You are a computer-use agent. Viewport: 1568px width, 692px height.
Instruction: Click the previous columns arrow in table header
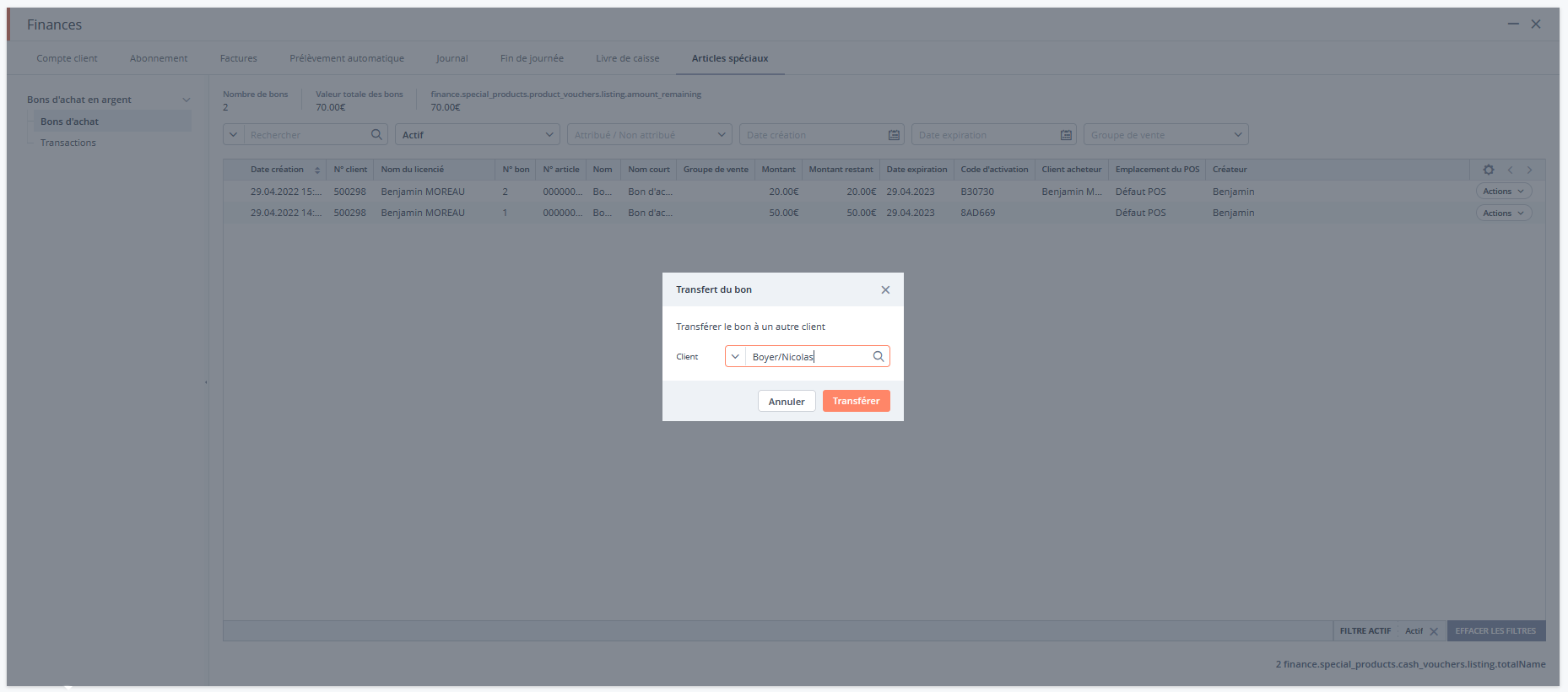[x=1511, y=170]
